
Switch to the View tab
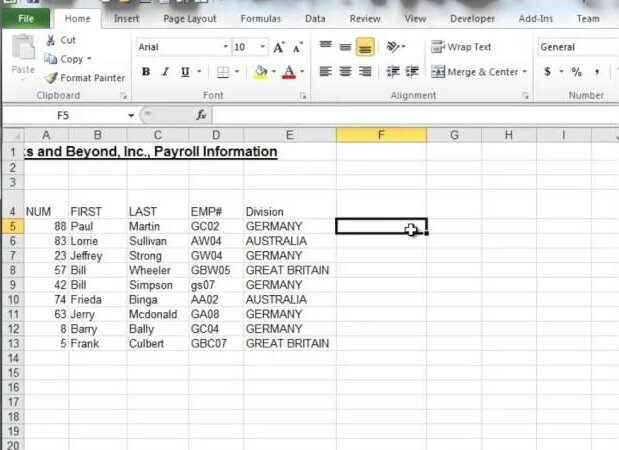415,19
